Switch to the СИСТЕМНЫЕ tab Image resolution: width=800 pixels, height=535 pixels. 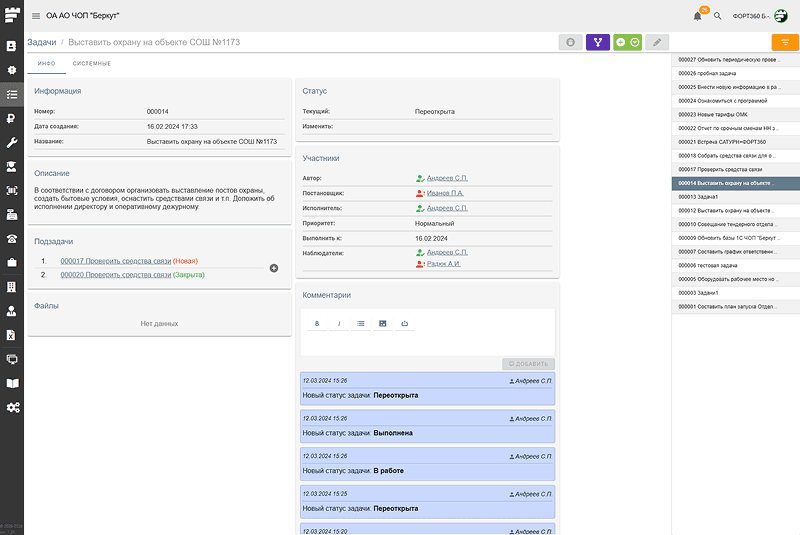(x=92, y=64)
